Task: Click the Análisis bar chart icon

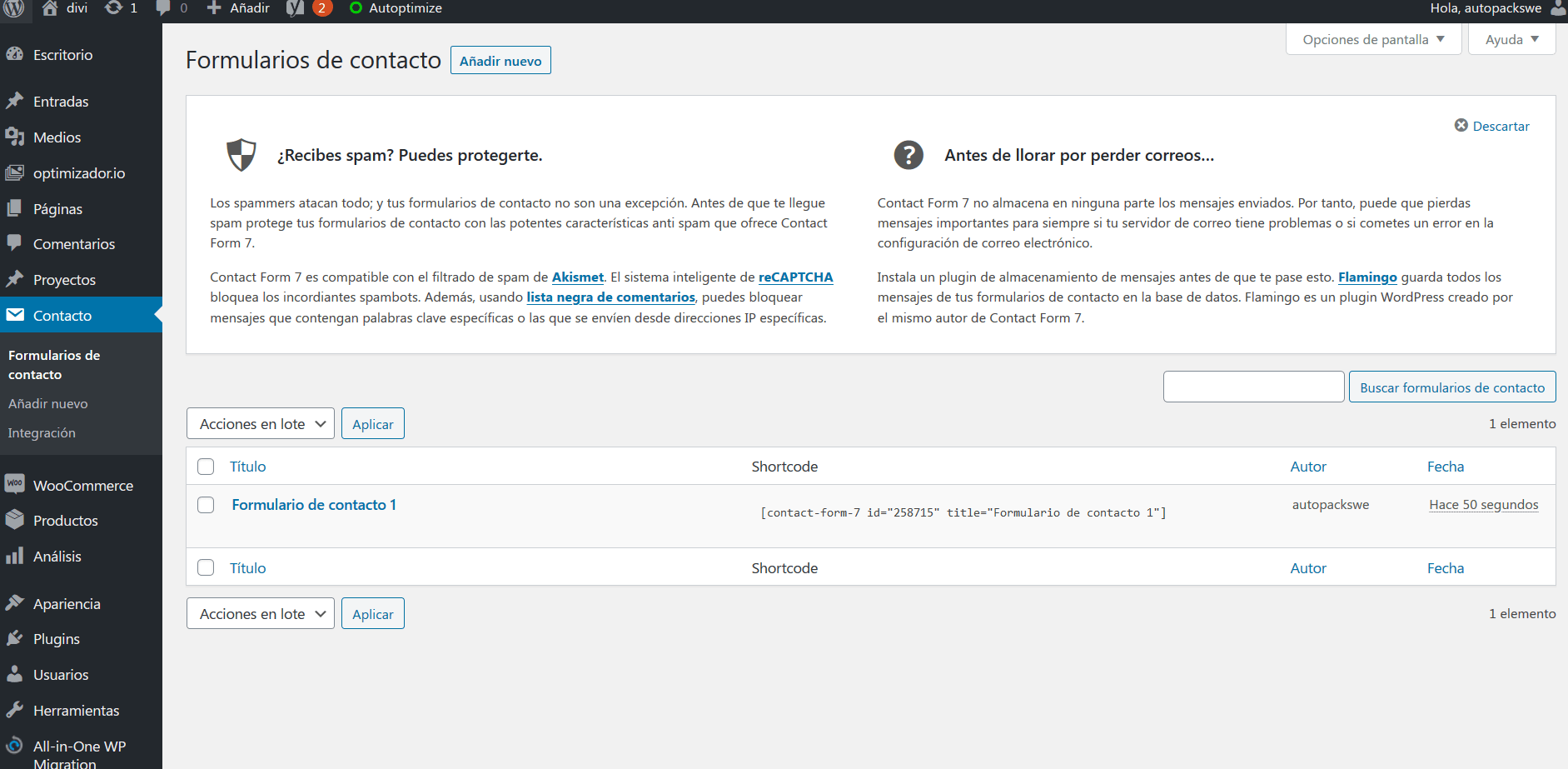Action: pyautogui.click(x=15, y=556)
